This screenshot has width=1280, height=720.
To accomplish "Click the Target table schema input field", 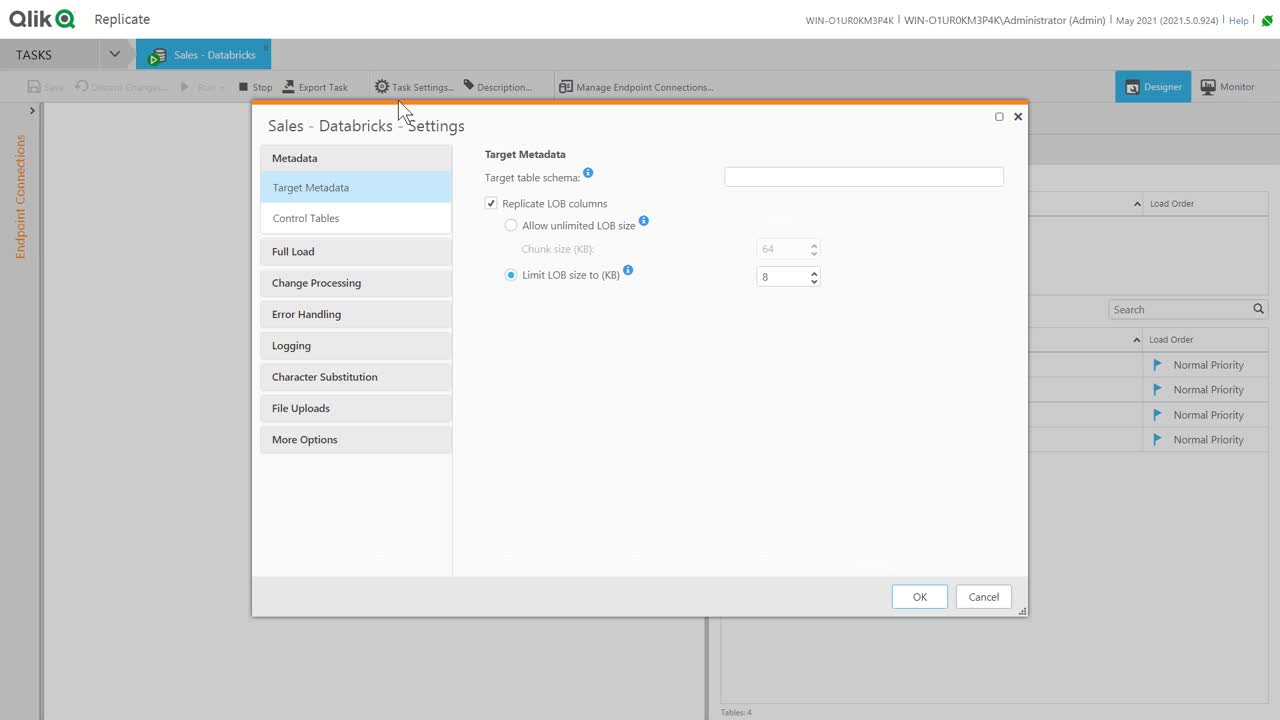I will 864,177.
